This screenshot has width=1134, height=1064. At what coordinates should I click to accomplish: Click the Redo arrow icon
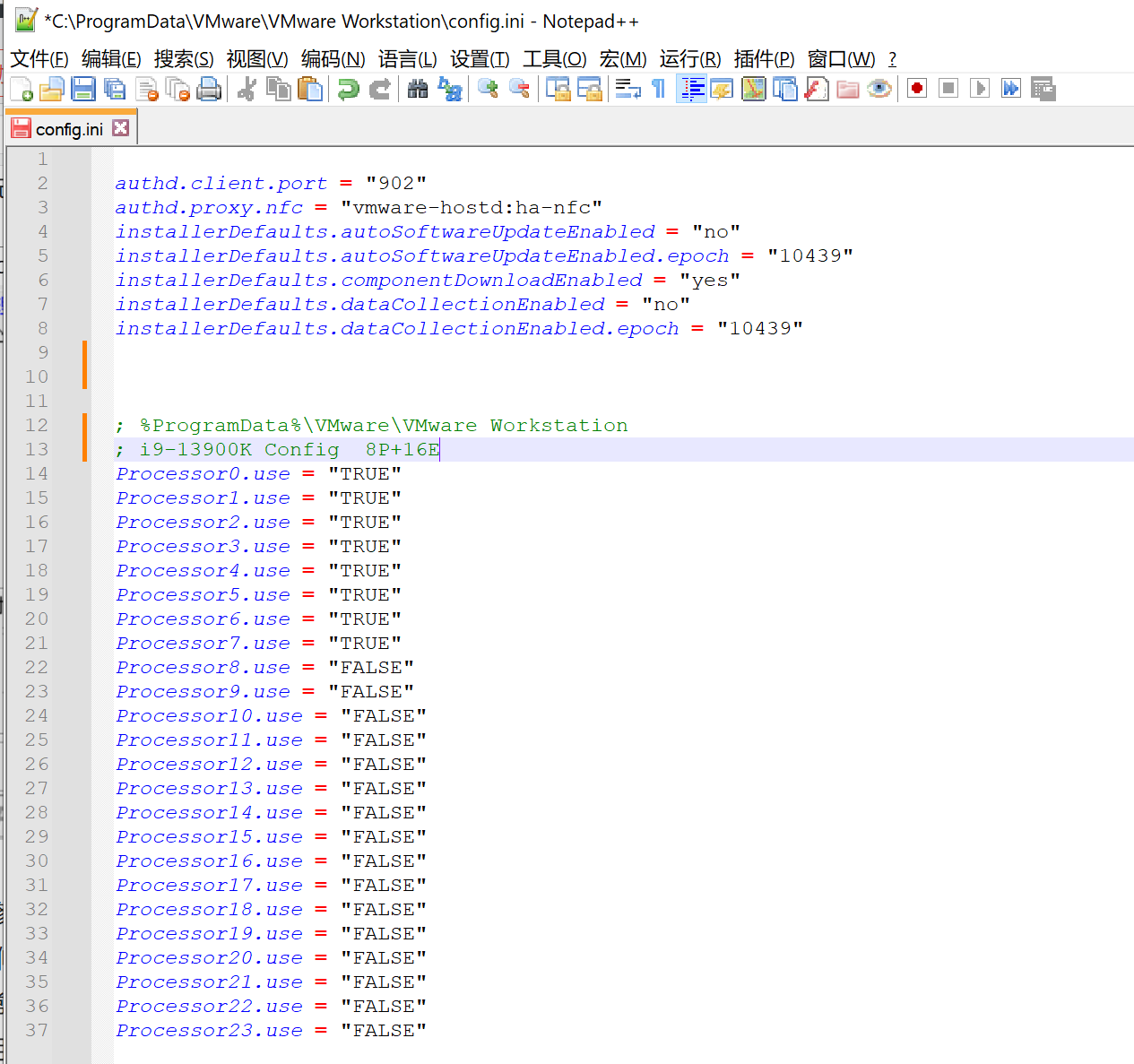coord(380,89)
